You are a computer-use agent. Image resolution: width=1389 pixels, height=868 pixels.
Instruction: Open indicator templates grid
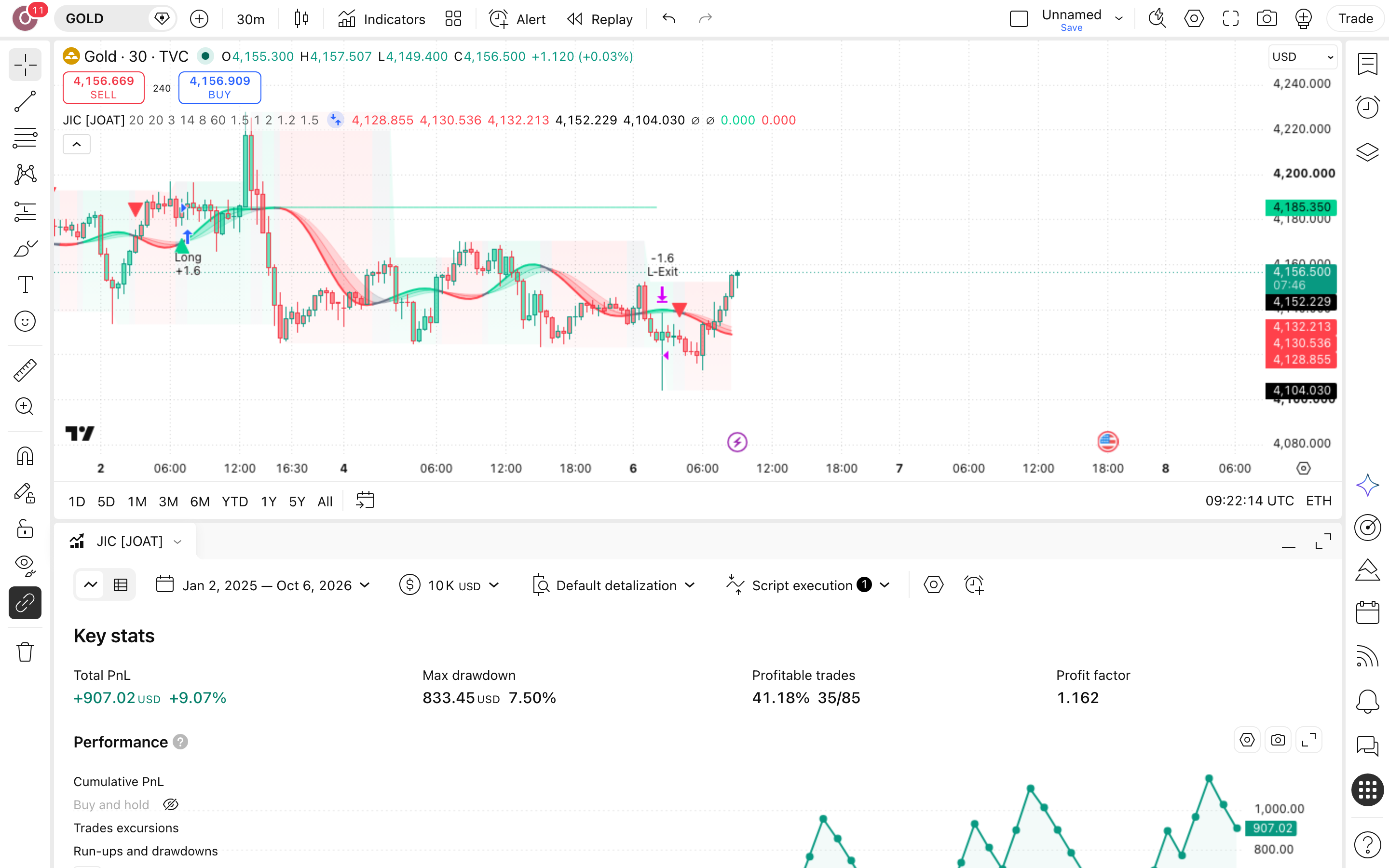coord(453,19)
